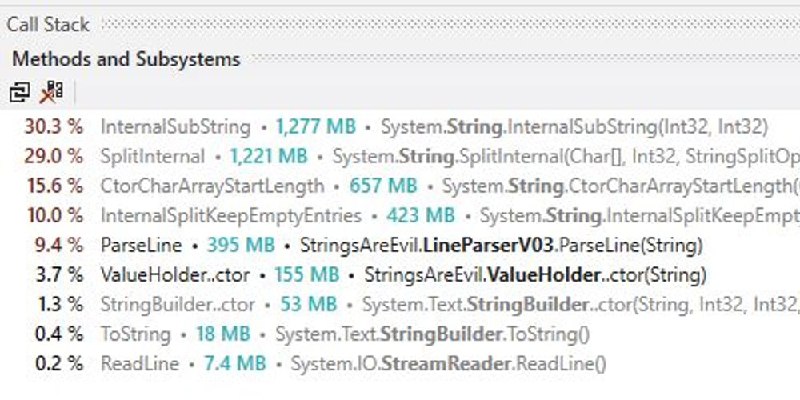Viewport: 800px width, 400px height.
Task: Select the InternalSplitKeepEmptyEntries method row
Action: (400, 215)
